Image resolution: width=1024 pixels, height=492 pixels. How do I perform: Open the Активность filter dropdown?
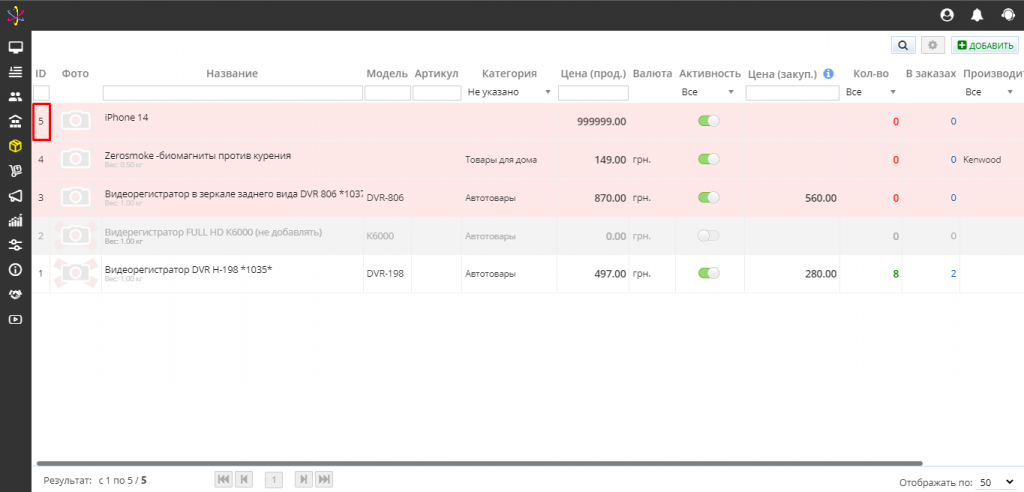pos(708,93)
